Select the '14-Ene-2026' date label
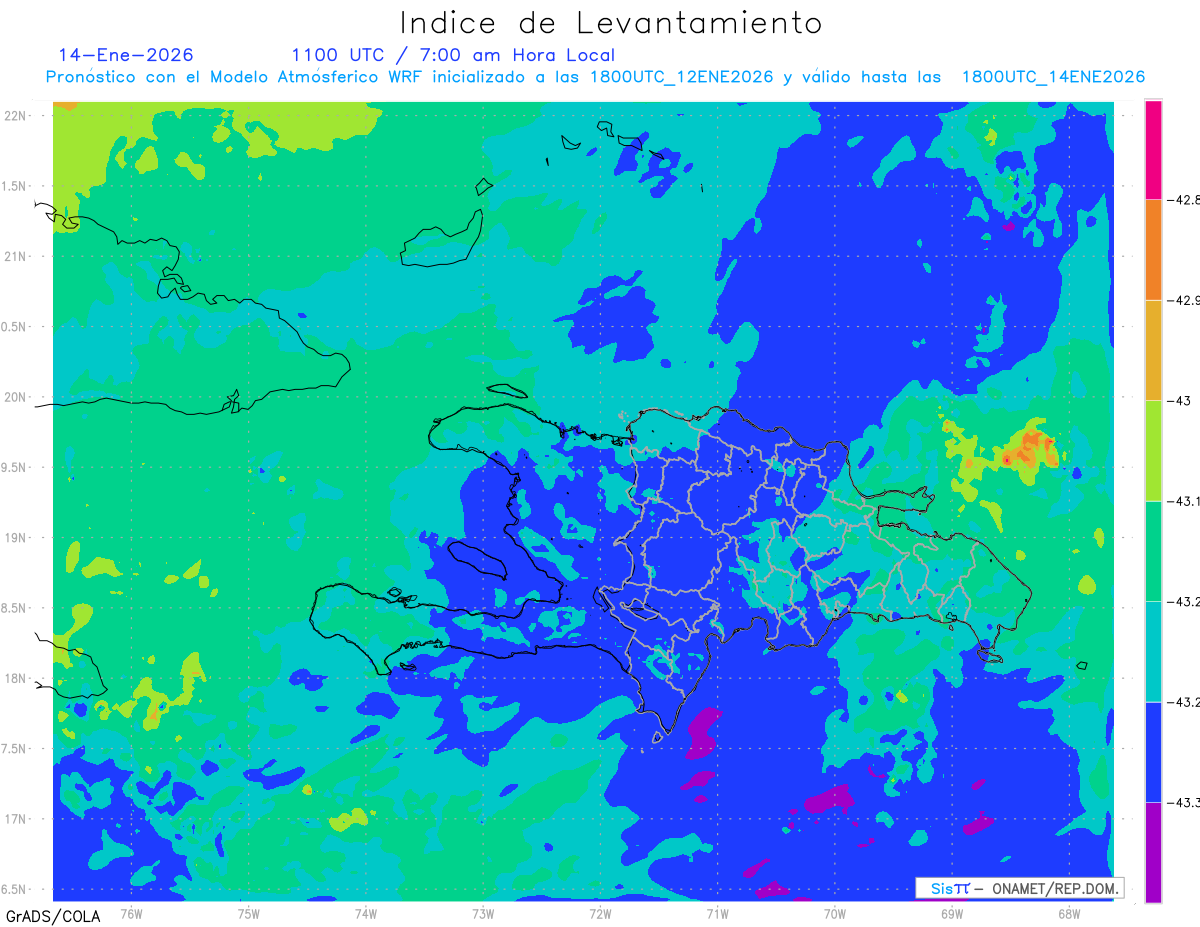Screen dimensions: 1200x927 [126, 55]
